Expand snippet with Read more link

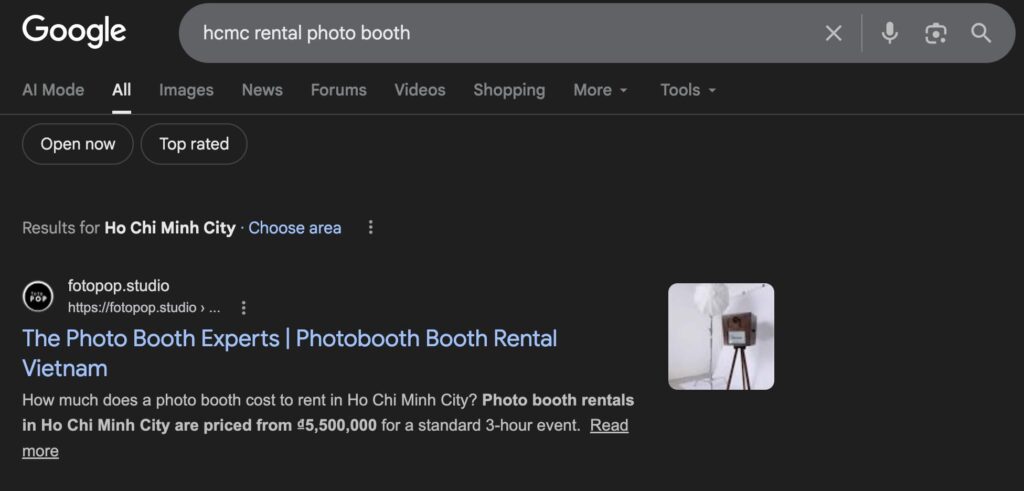pos(608,426)
